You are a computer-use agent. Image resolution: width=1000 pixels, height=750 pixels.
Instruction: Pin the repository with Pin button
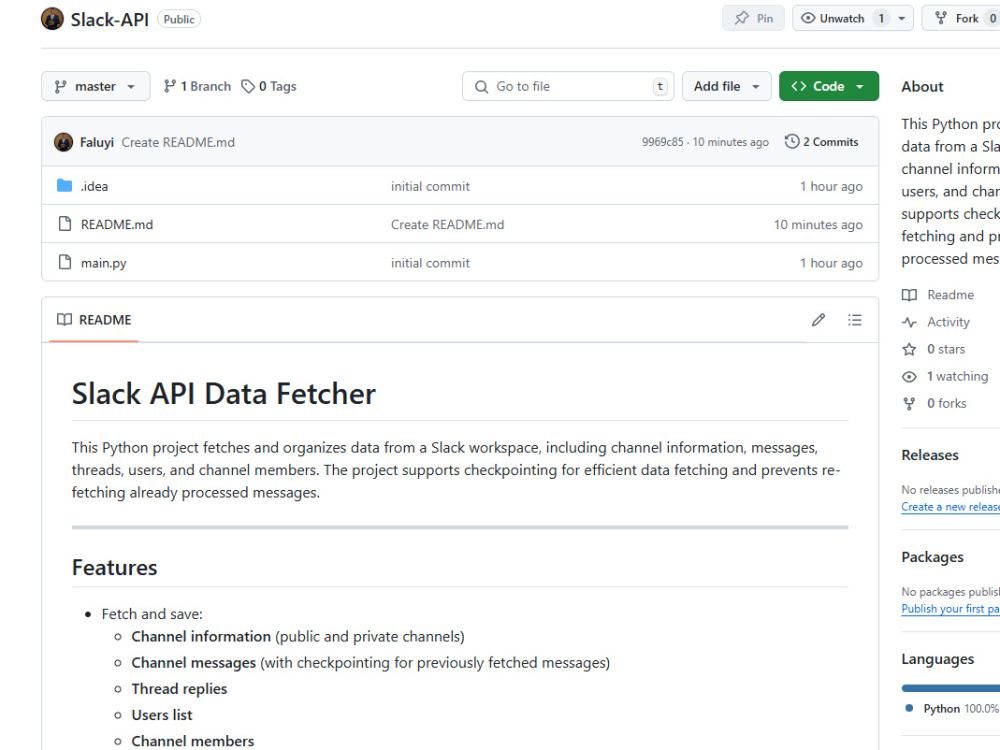coord(753,18)
